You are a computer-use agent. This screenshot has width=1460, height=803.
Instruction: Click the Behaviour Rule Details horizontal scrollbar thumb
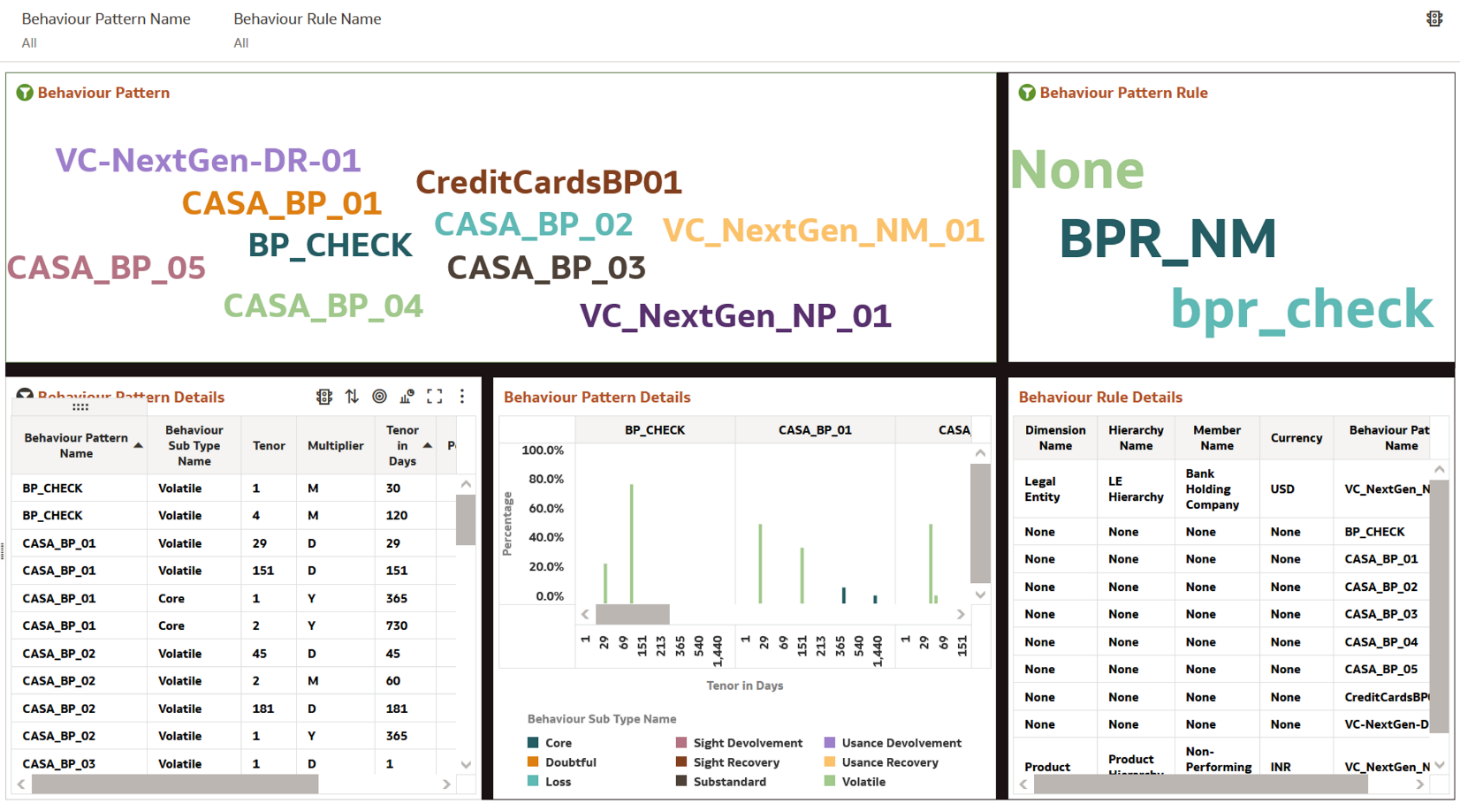coord(1199,784)
